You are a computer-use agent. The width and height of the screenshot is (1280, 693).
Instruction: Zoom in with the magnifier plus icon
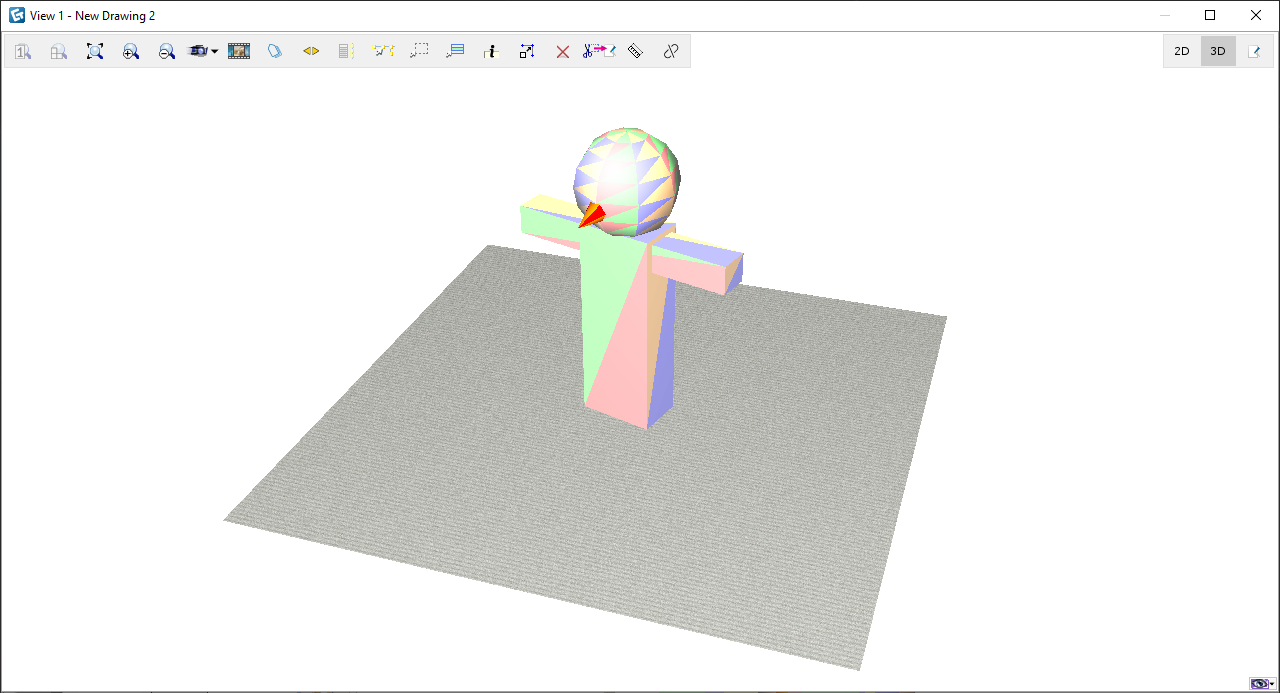pos(131,51)
